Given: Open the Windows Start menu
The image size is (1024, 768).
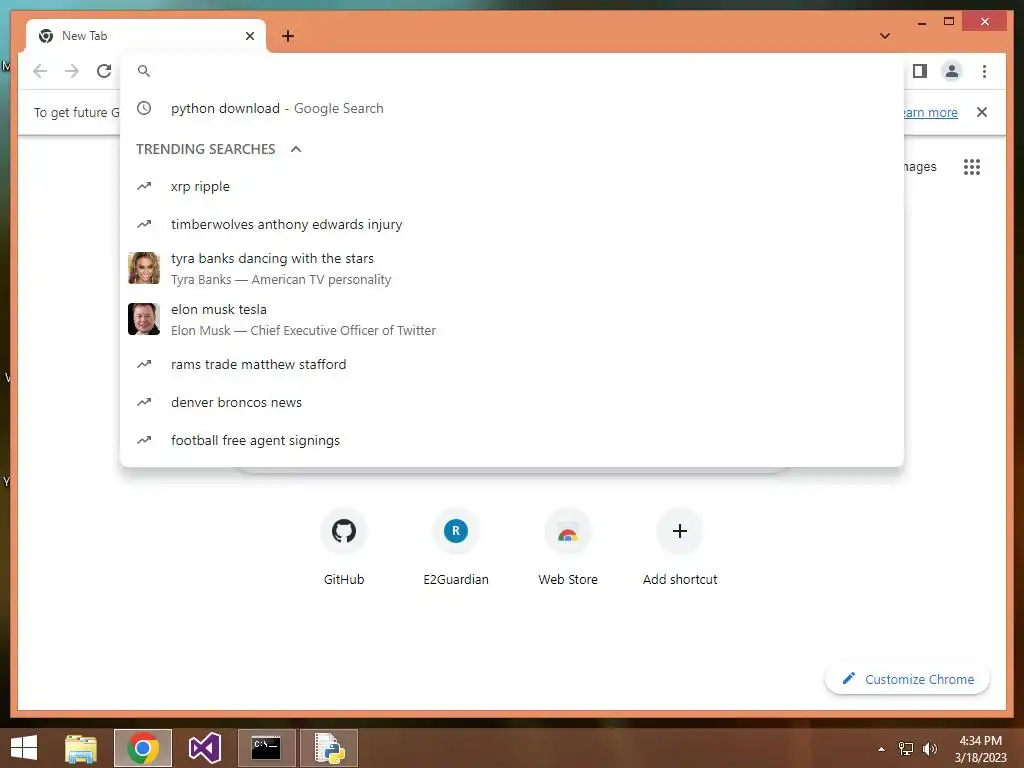Looking at the screenshot, I should [24, 748].
